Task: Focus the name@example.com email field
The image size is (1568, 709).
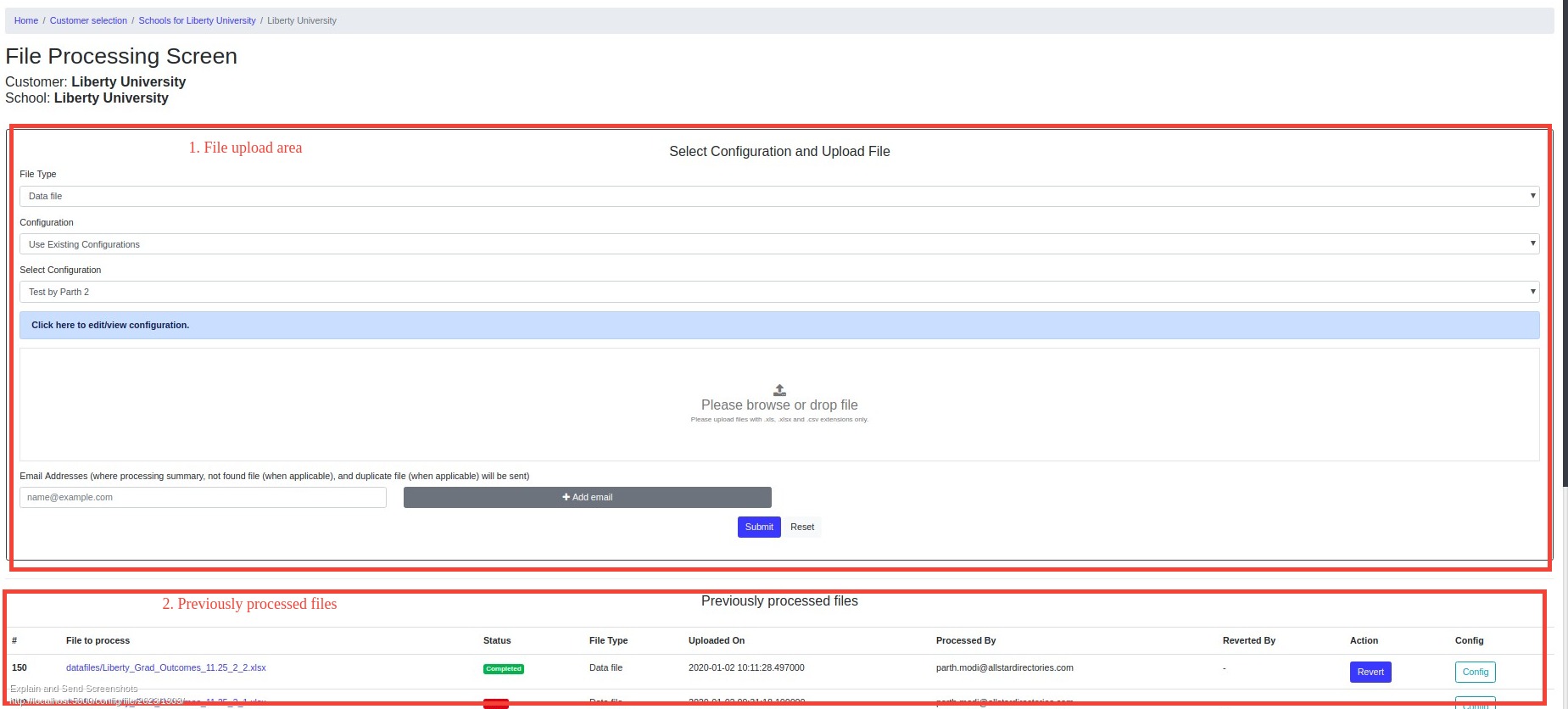Action: tap(203, 497)
